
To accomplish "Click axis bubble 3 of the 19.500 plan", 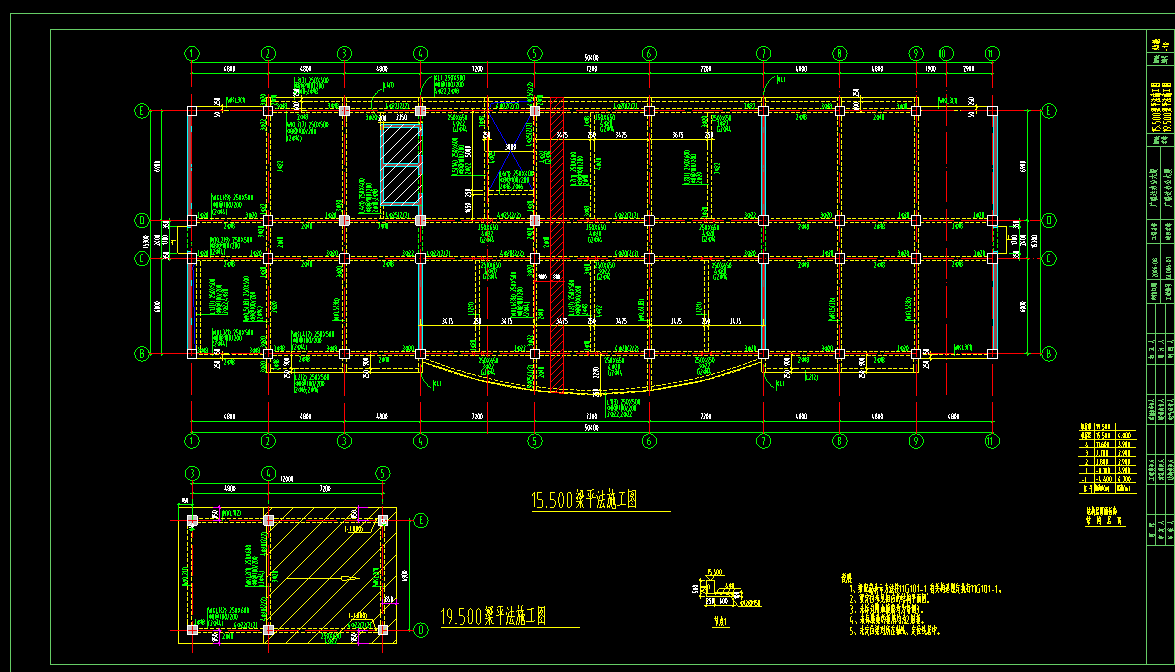I will (193, 473).
